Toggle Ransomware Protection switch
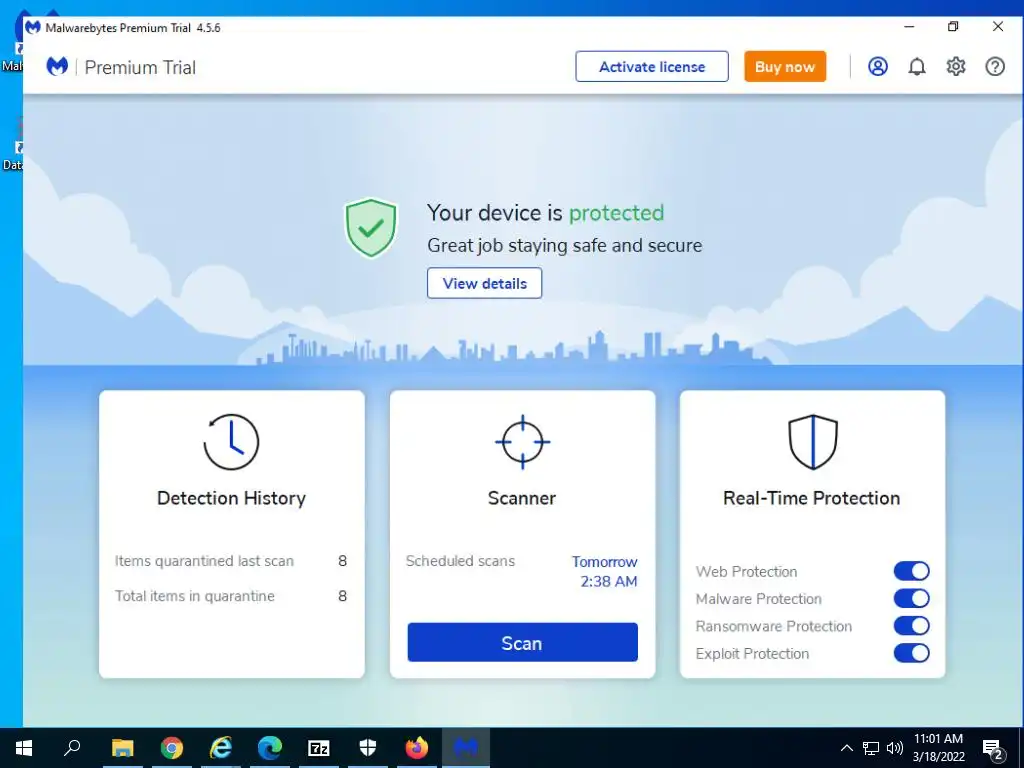The width and height of the screenshot is (1024, 768). [912, 626]
